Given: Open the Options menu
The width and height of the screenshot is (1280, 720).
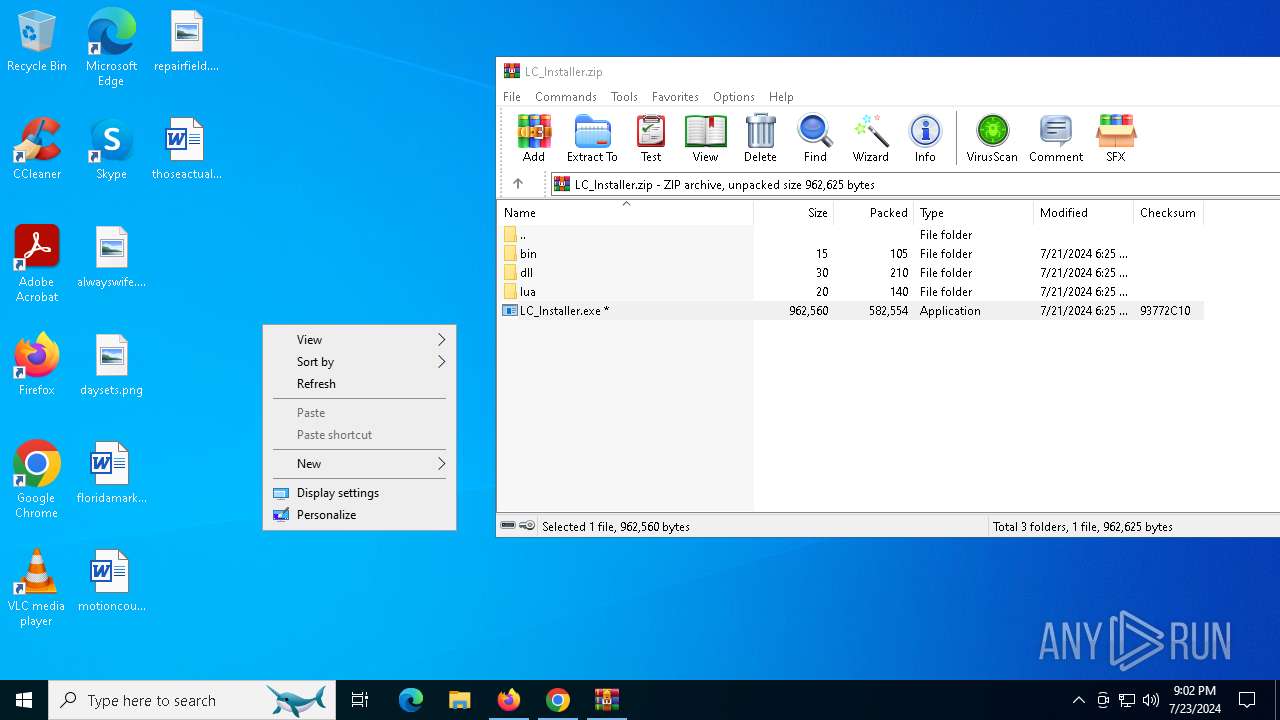Looking at the screenshot, I should coord(734,97).
